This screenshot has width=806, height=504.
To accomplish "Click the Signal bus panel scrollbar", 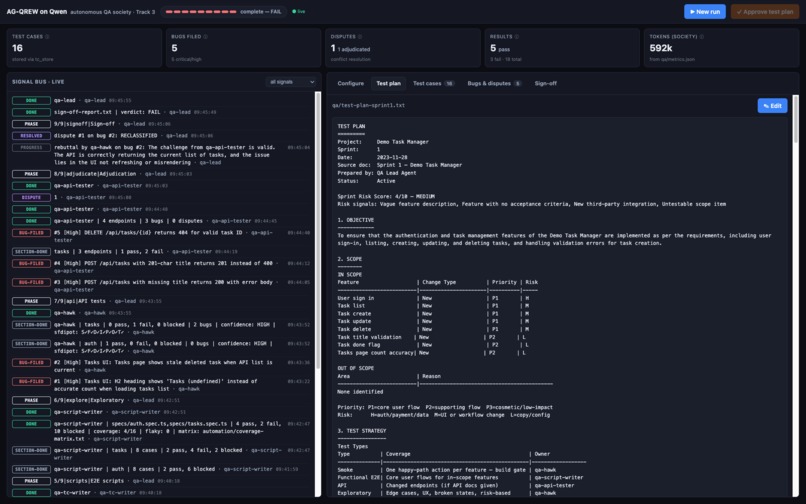I will pos(318,230).
